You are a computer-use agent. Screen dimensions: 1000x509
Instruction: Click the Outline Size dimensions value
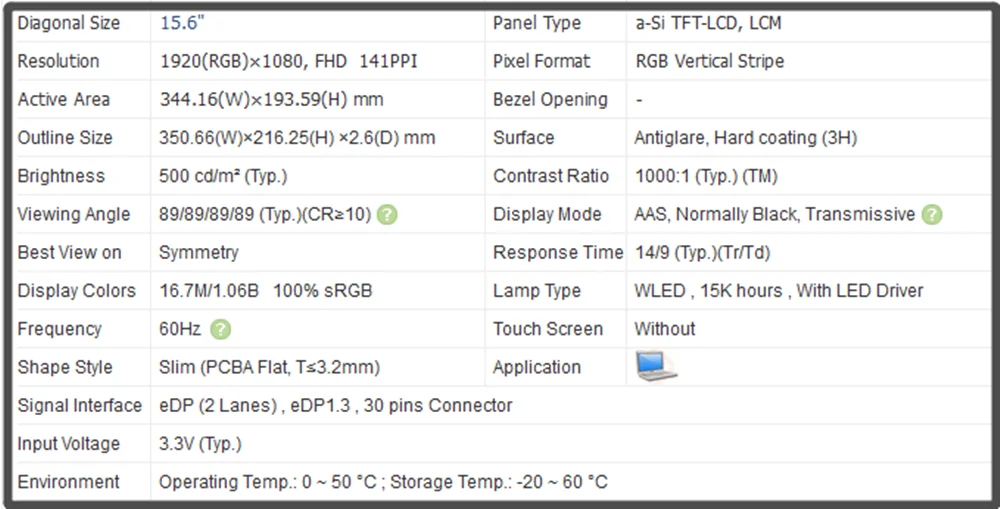point(297,138)
